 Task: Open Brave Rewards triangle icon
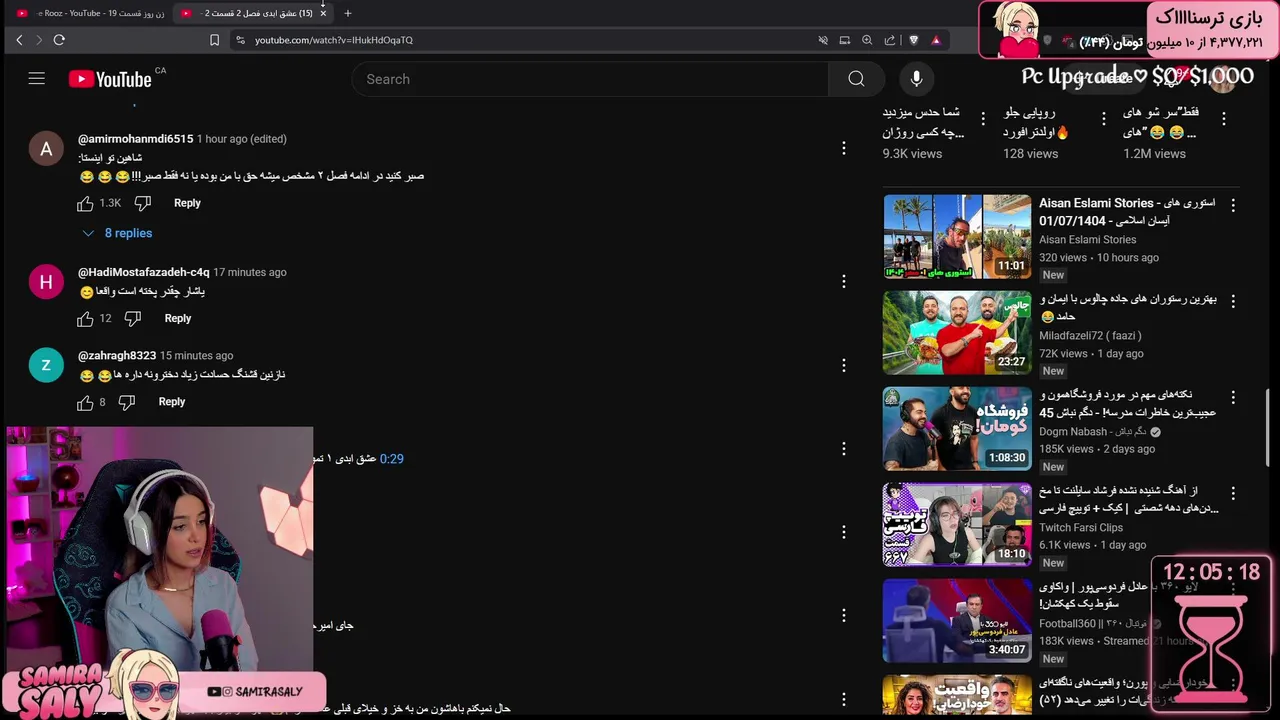[x=936, y=40]
